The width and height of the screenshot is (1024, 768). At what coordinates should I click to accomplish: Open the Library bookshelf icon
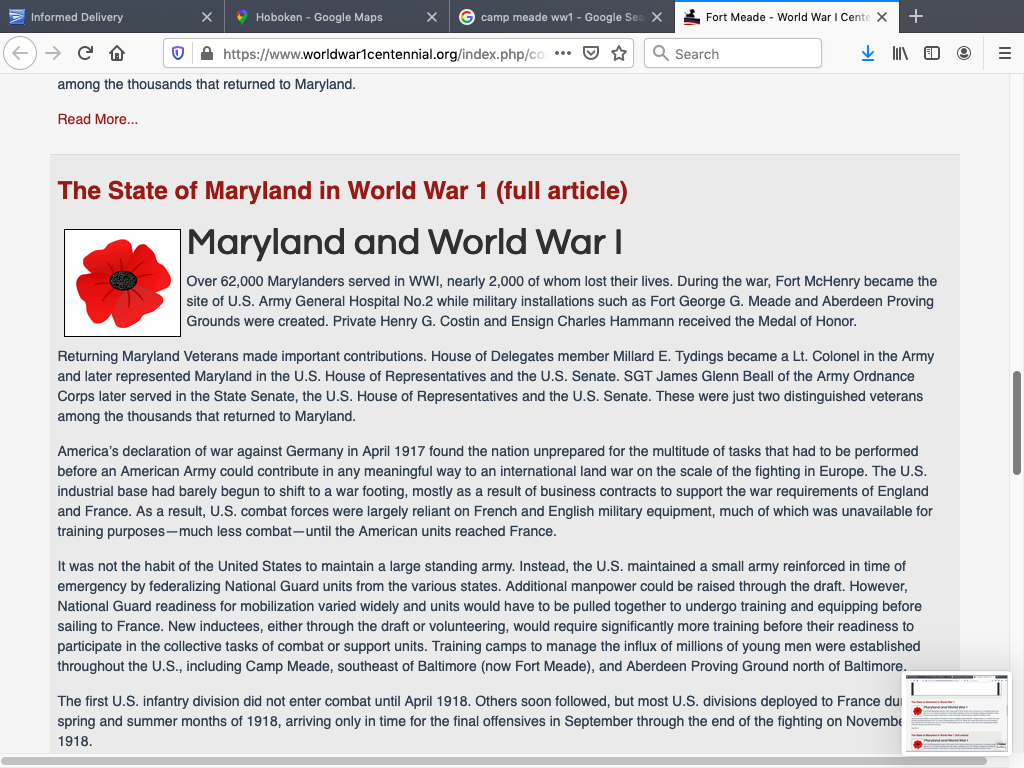(900, 53)
